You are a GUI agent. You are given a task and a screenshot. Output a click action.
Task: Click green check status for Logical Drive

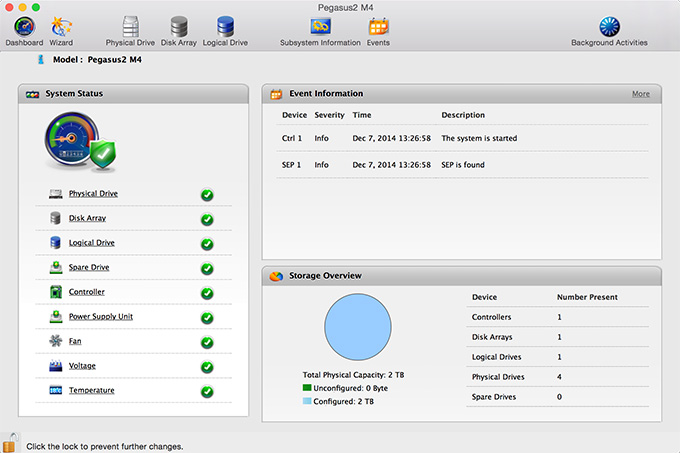[x=207, y=244]
